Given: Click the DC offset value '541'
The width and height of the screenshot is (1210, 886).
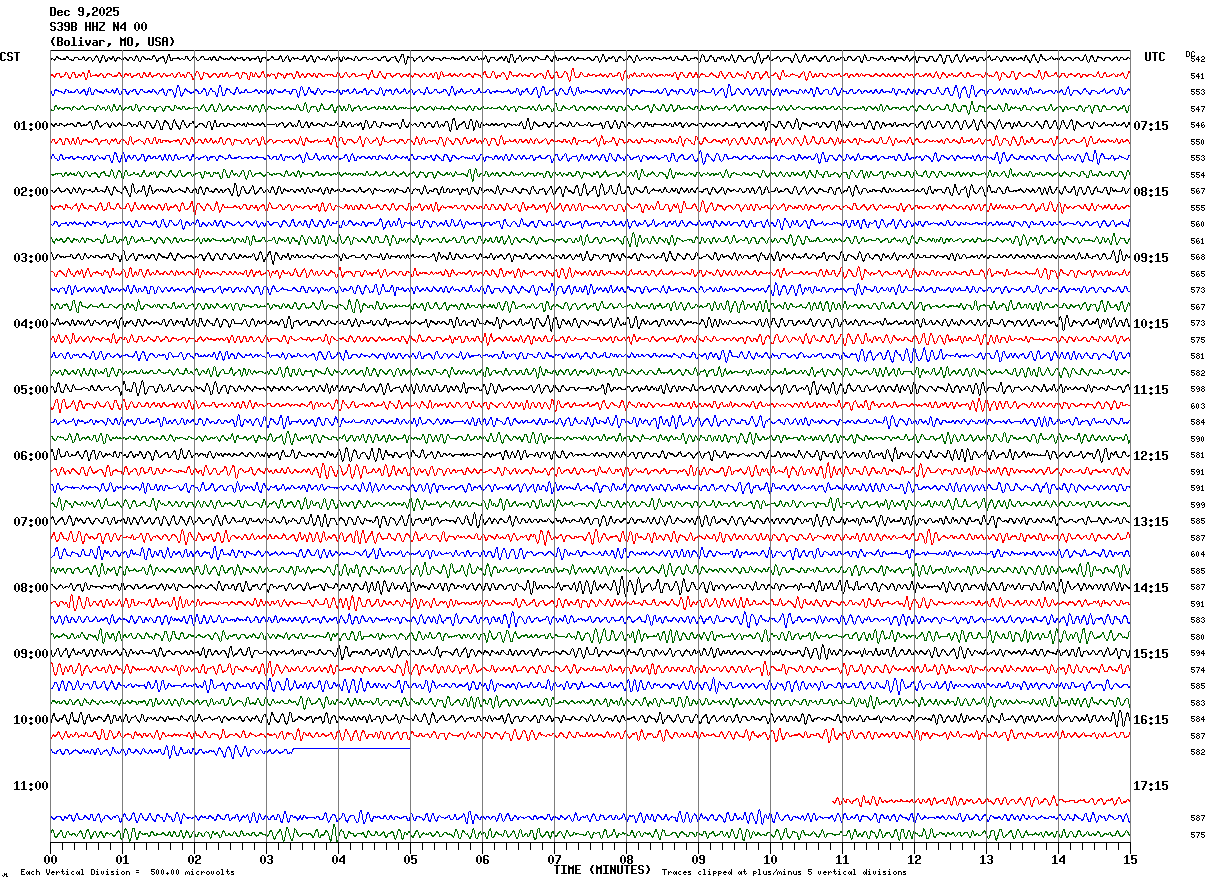Looking at the screenshot, I should 1197,76.
